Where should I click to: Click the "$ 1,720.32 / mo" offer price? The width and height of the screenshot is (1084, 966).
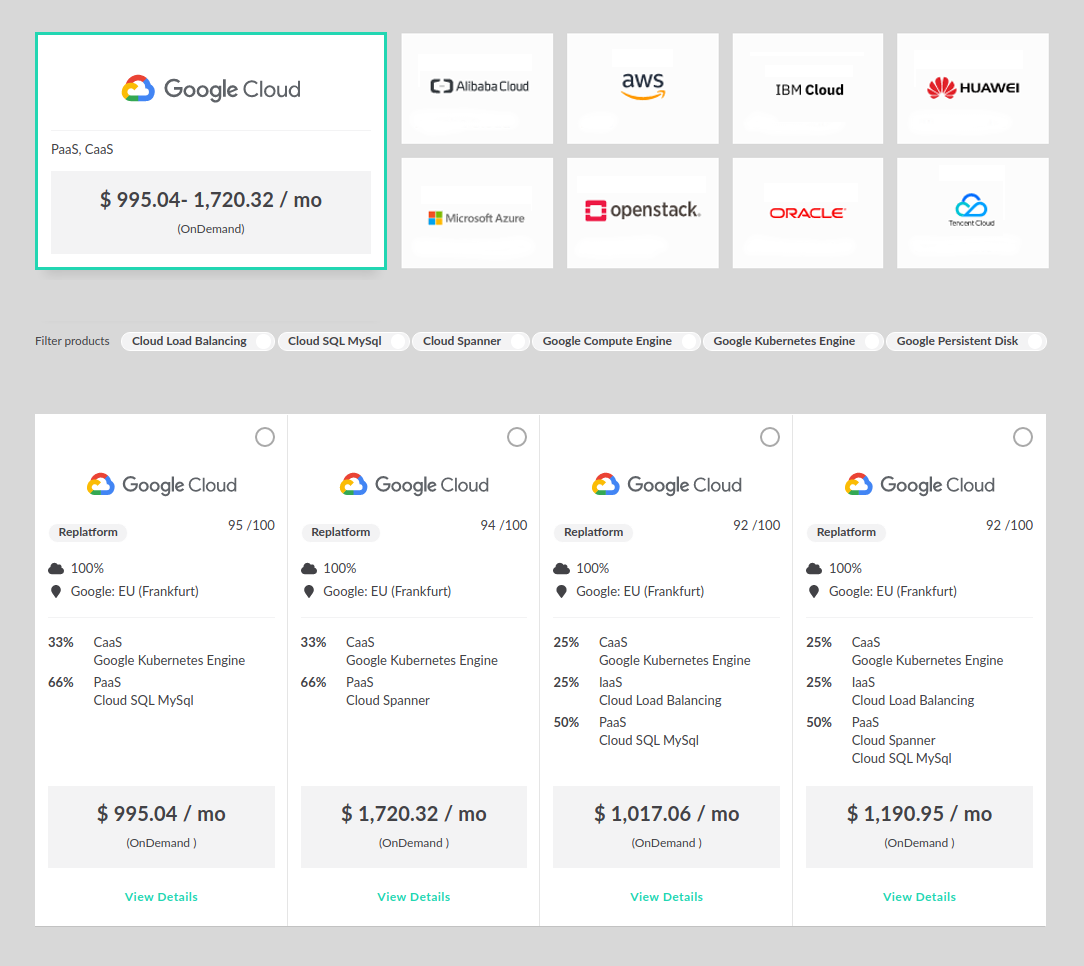[x=414, y=814]
